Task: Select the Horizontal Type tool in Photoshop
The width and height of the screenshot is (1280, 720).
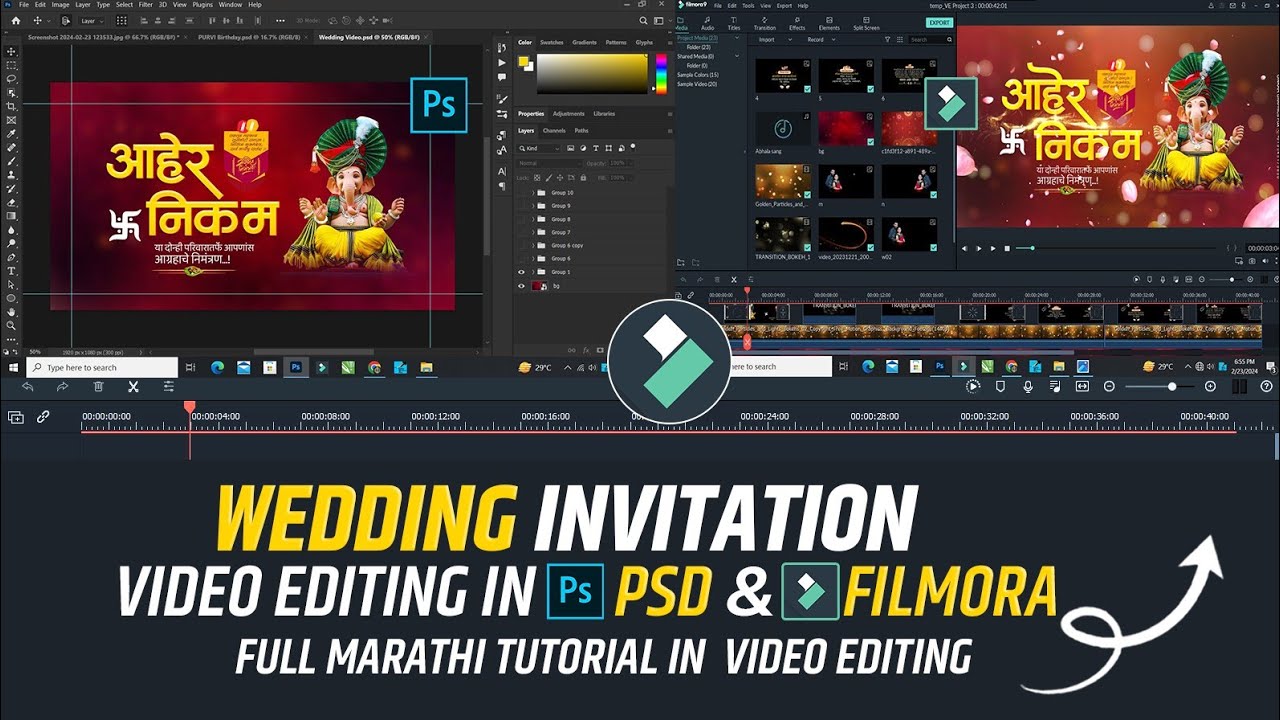Action: [11, 271]
